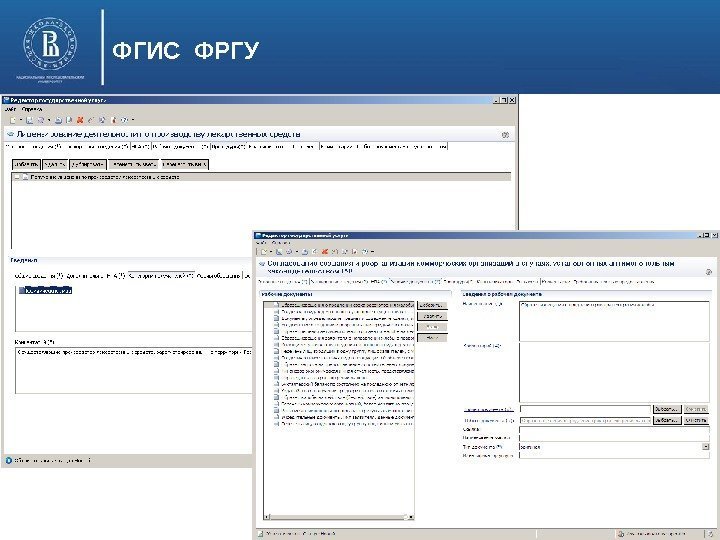720x540 pixels.
Task: Select highlighted blue item in back window lower list
Action: coord(45,290)
